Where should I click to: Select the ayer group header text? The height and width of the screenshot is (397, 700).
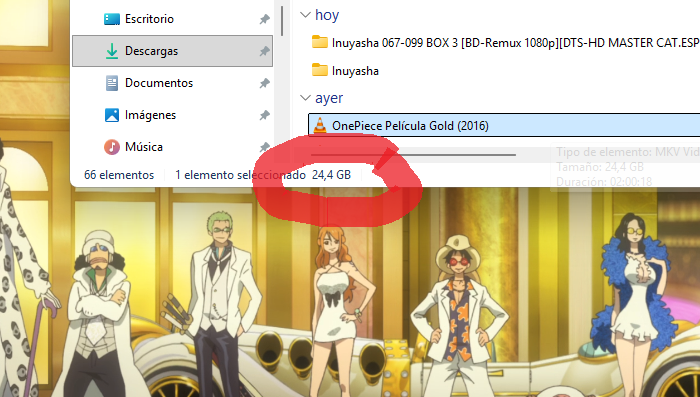tap(329, 98)
